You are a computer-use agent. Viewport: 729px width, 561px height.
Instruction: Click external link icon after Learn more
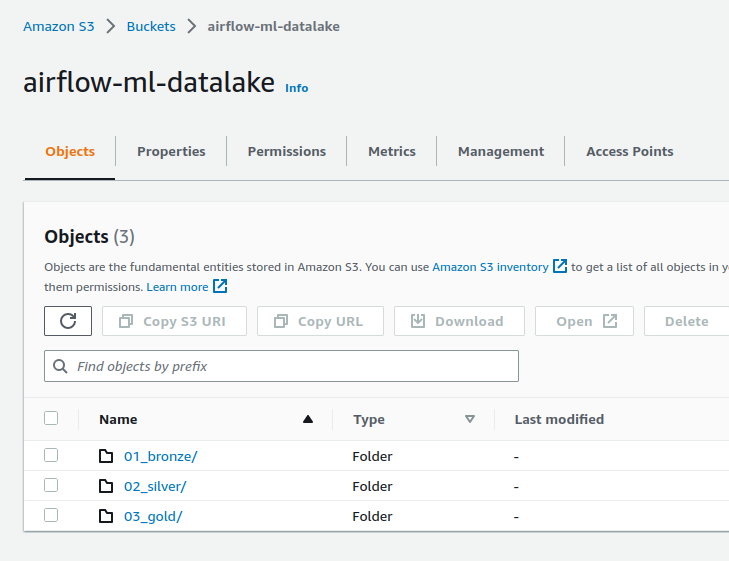point(220,286)
